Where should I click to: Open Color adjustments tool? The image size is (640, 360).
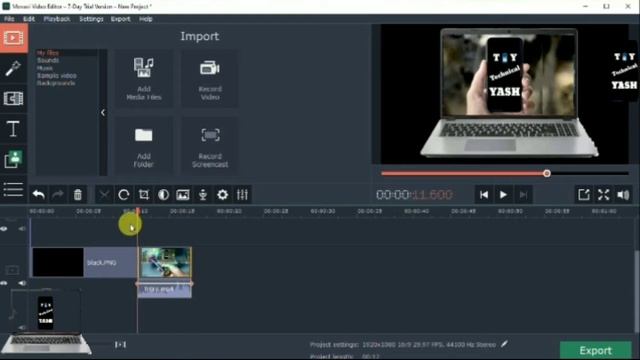pos(163,195)
